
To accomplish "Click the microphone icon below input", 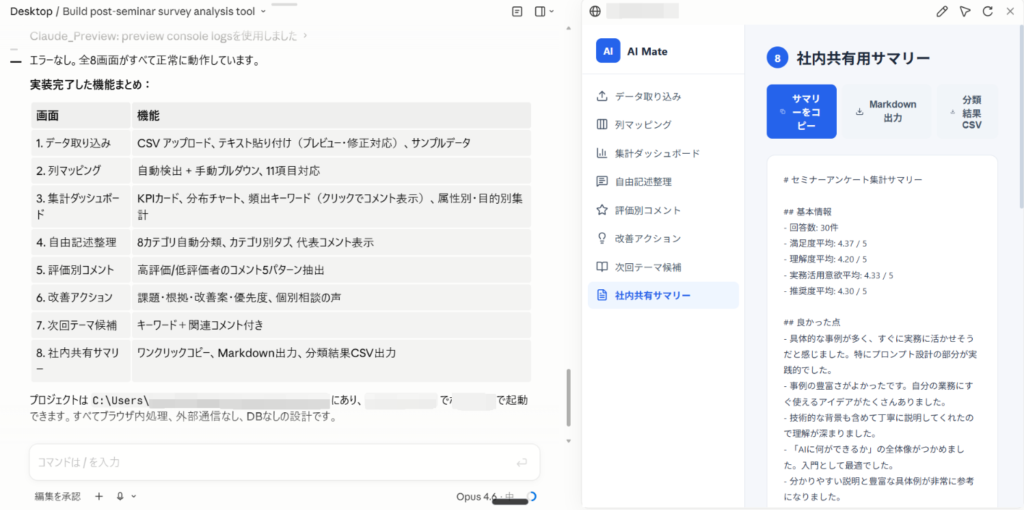I will (120, 496).
